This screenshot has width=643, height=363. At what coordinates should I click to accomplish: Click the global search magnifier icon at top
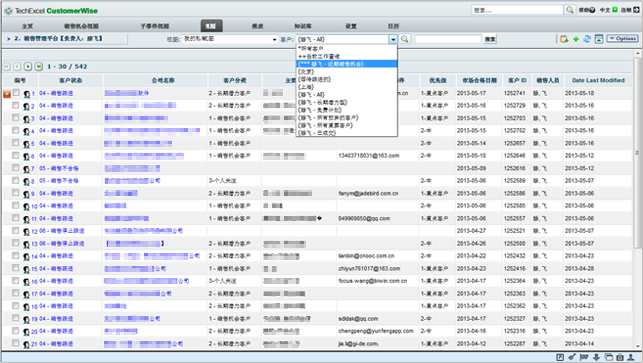(570, 10)
